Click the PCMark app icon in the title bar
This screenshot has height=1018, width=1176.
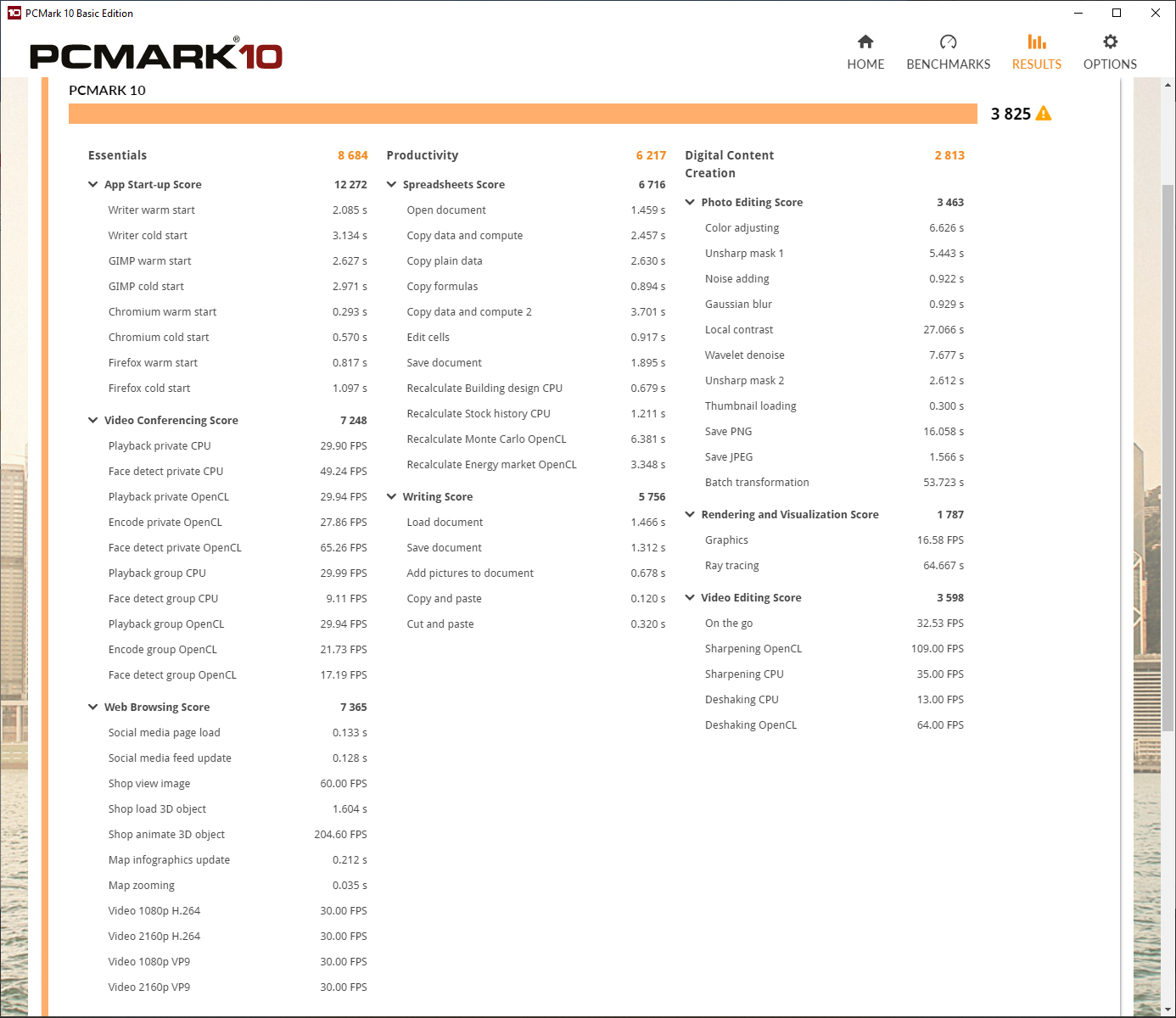tap(14, 13)
